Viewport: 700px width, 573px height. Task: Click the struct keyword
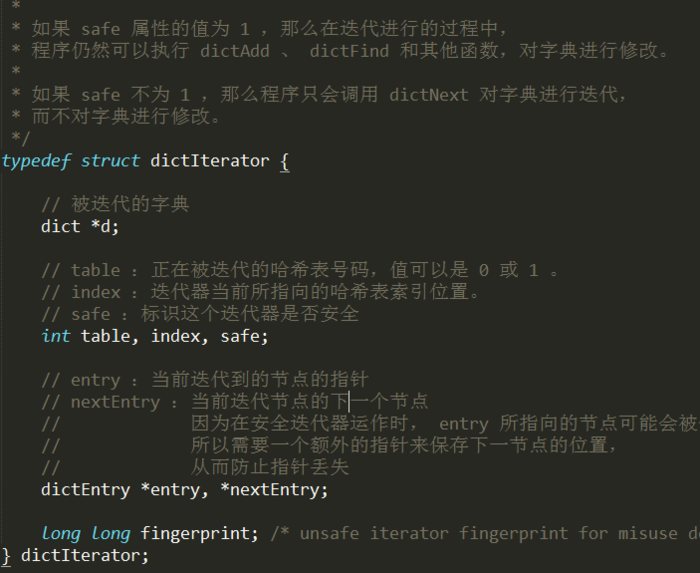click(x=110, y=161)
